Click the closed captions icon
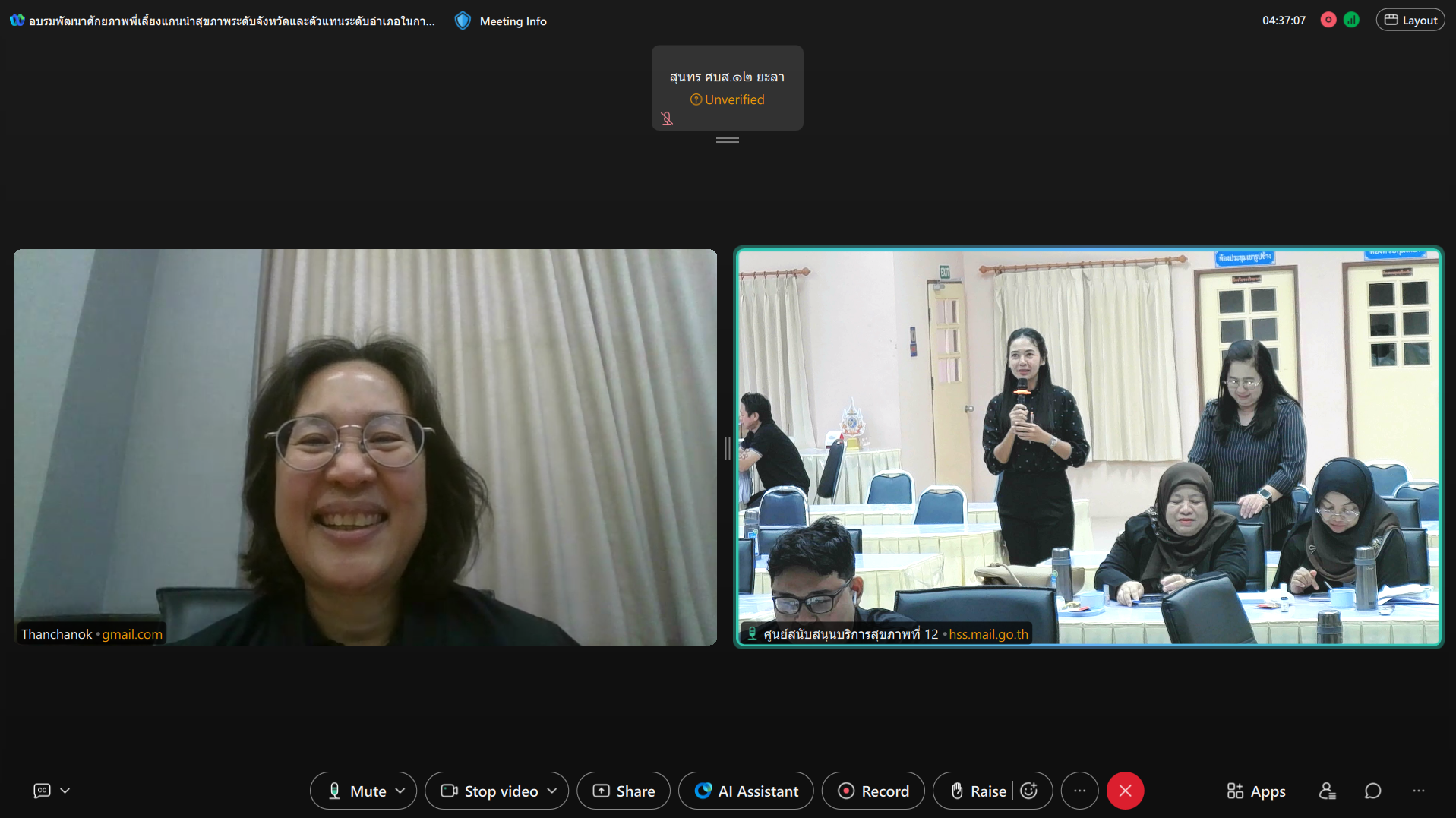 42,791
